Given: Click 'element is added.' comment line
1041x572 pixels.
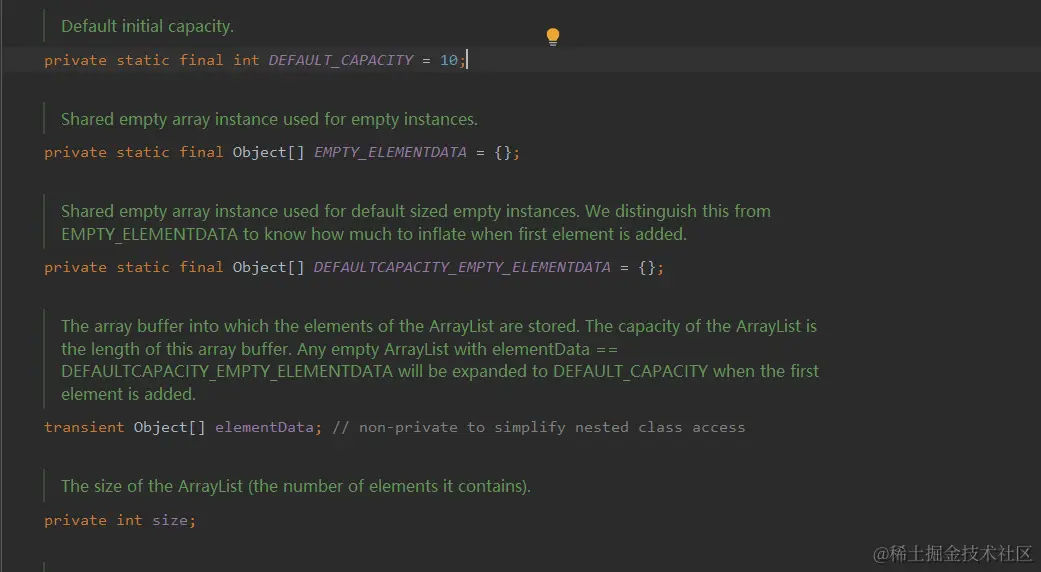Looking at the screenshot, I should pos(128,394).
